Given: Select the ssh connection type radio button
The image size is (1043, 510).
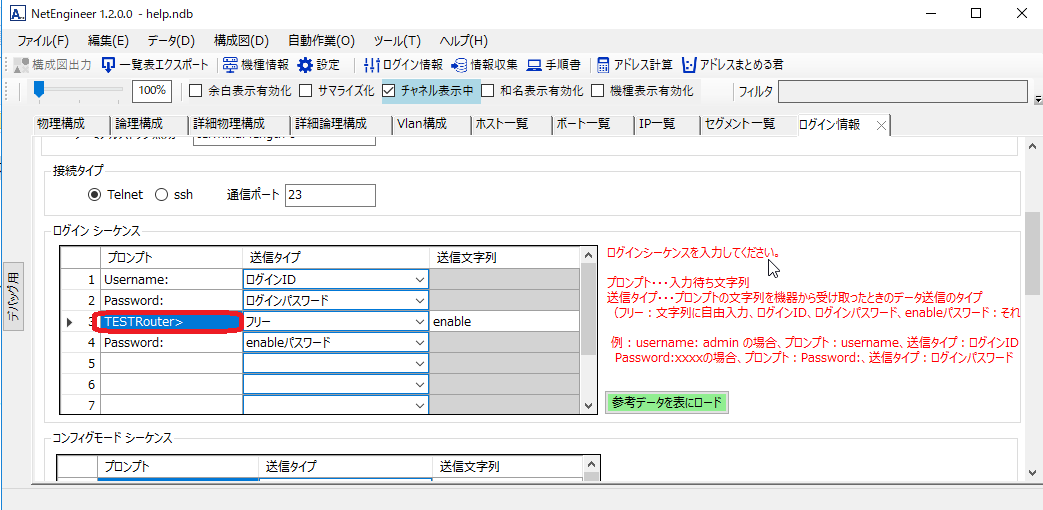Looking at the screenshot, I should click(162, 195).
